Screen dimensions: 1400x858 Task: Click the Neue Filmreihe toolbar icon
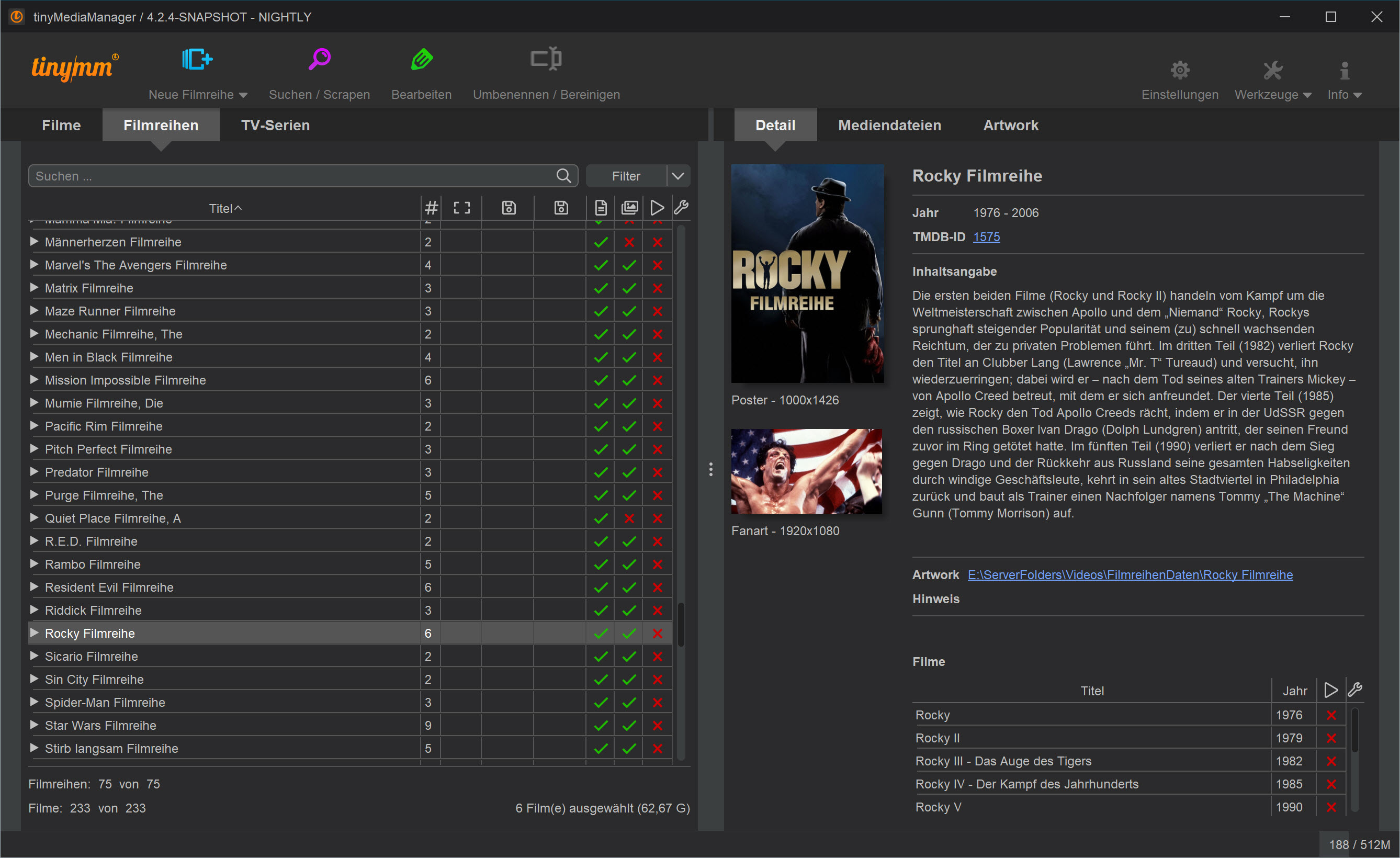pyautogui.click(x=197, y=59)
